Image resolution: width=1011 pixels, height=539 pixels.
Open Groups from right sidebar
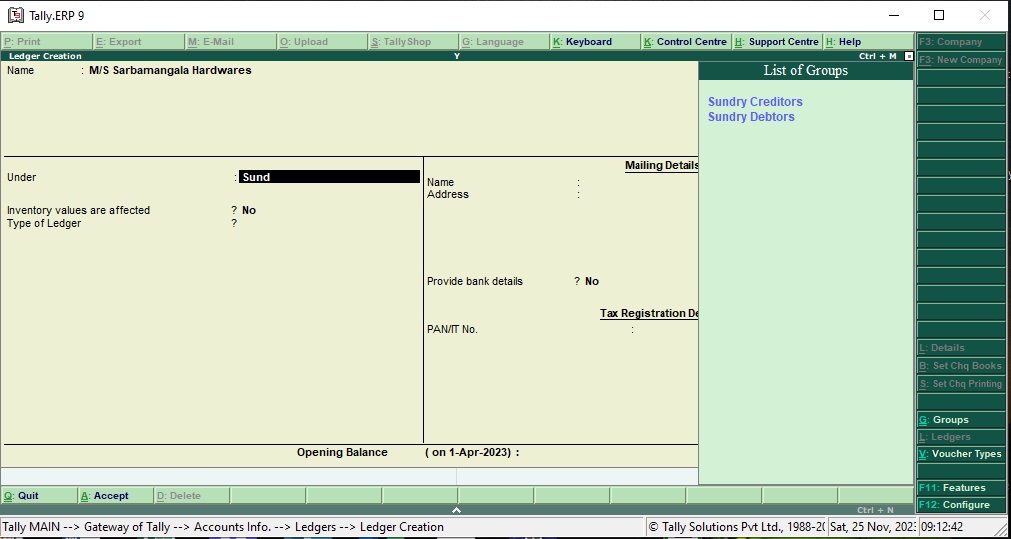pyautogui.click(x=961, y=420)
